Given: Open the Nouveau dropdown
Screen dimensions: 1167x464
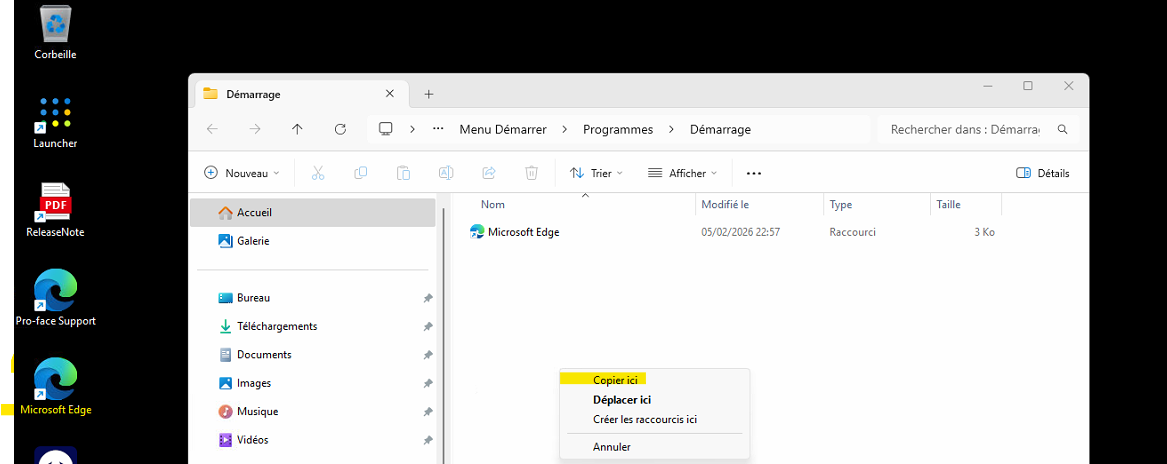Looking at the screenshot, I should click(x=242, y=173).
